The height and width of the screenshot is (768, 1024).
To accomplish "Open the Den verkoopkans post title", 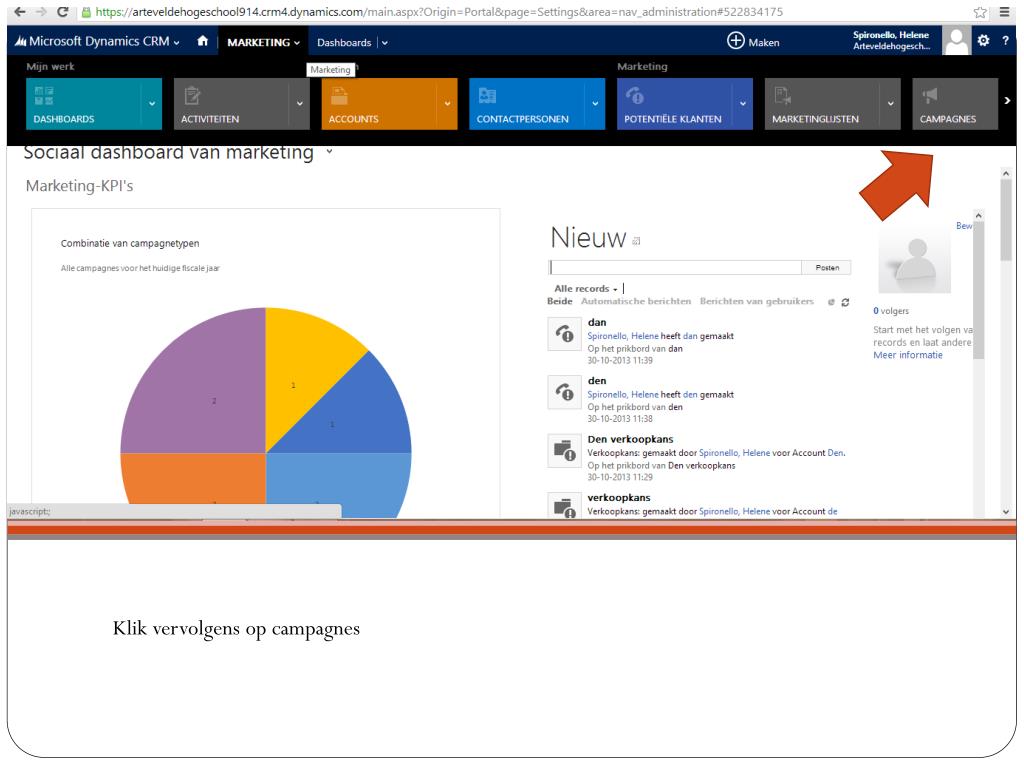I will (630, 439).
